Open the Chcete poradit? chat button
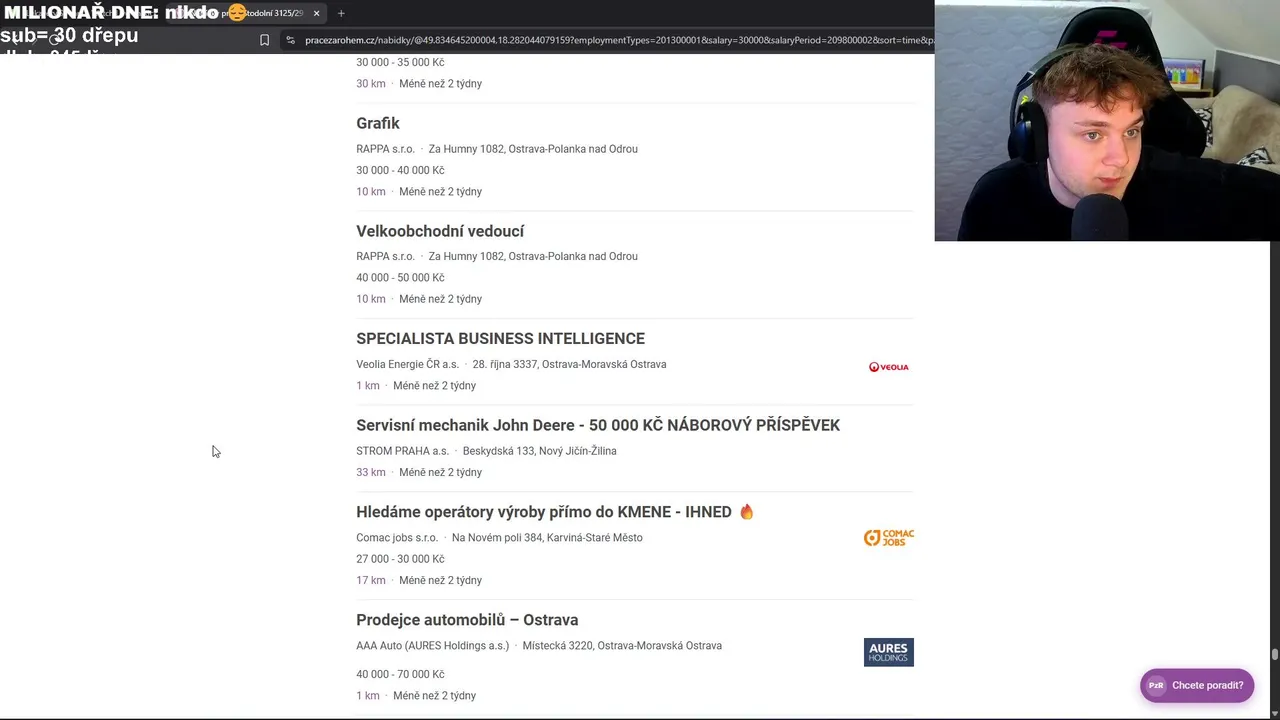This screenshot has height=720, width=1280. (x=1197, y=685)
